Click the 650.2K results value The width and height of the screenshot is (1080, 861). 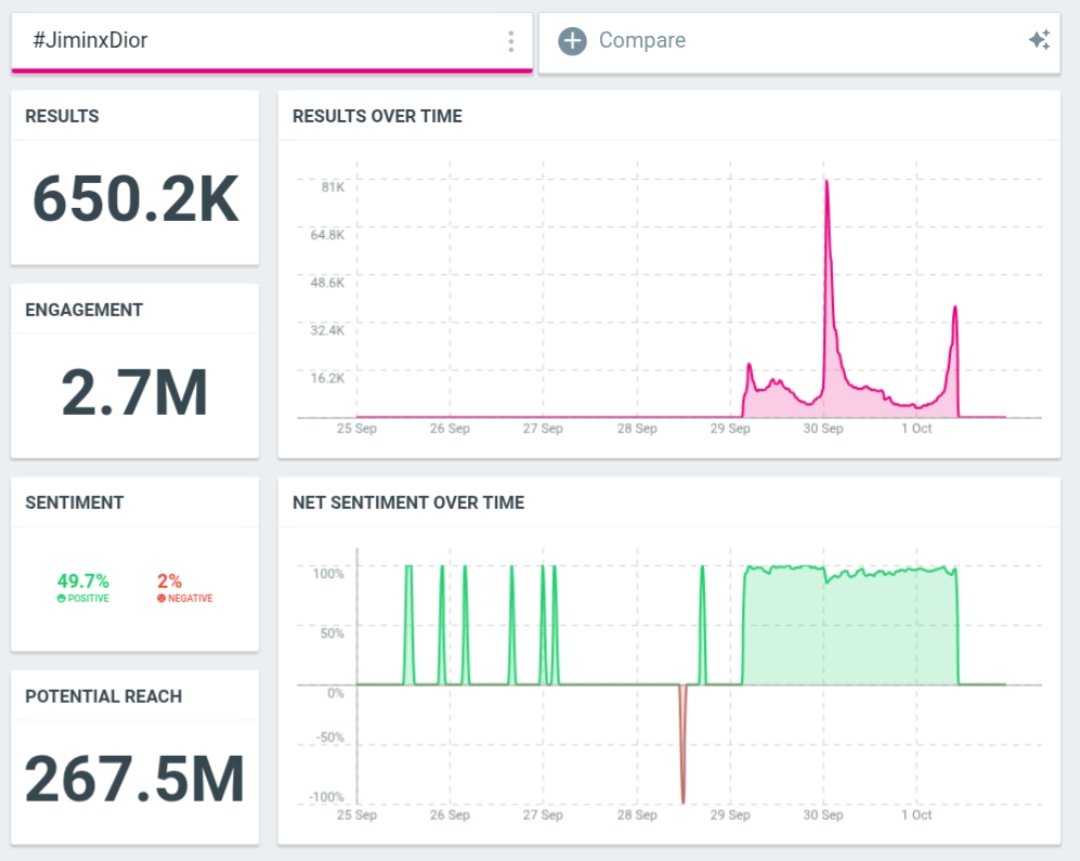(136, 198)
